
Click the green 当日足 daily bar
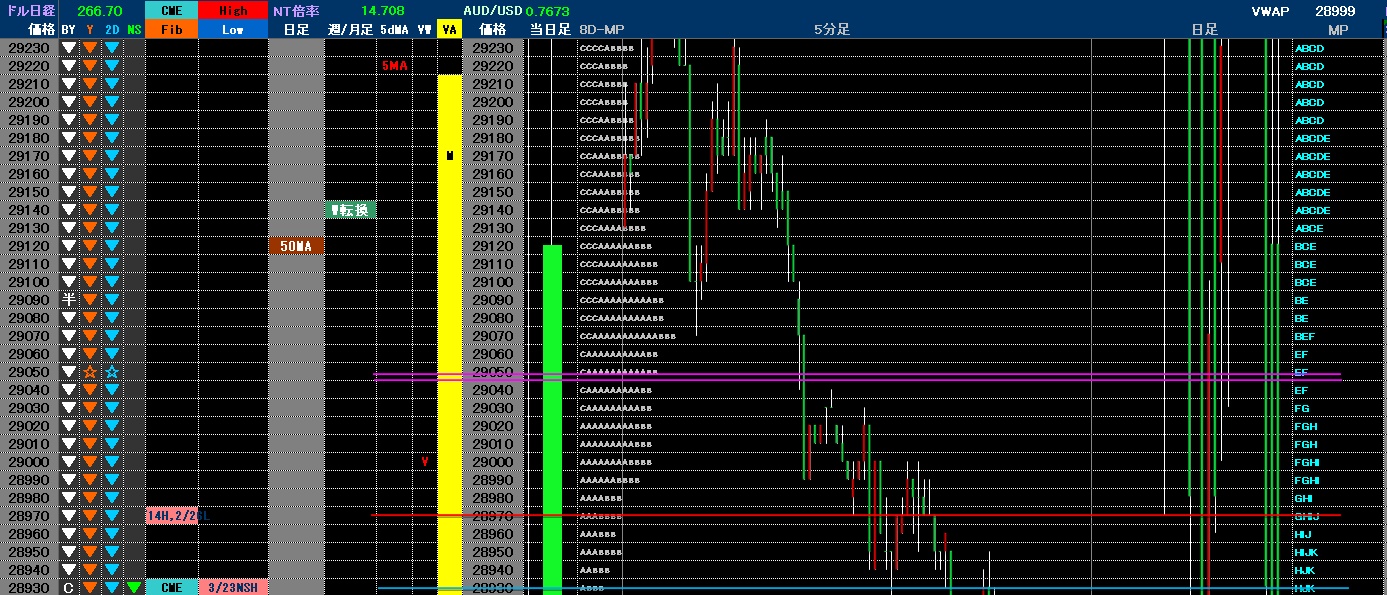(552, 419)
